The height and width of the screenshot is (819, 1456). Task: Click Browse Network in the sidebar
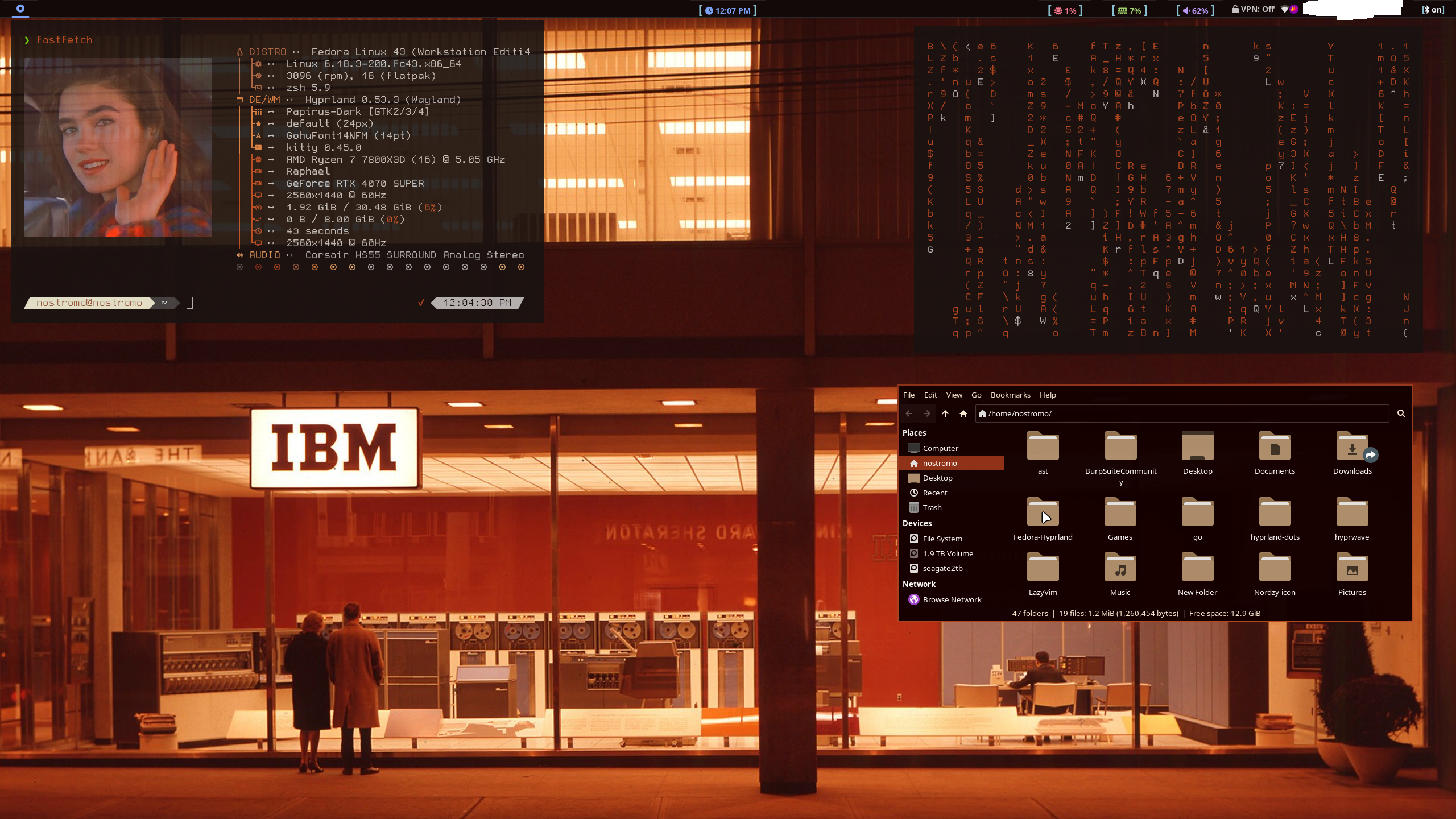[x=952, y=599]
